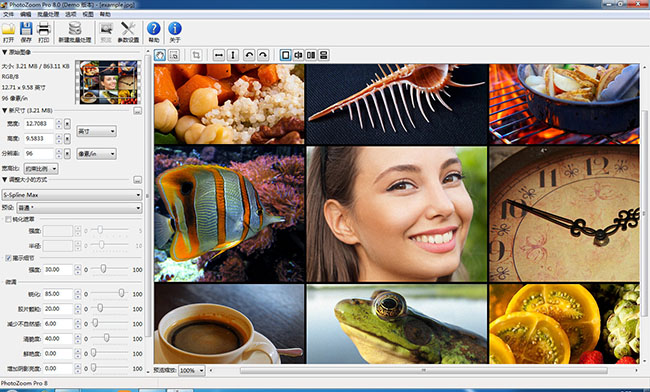Screen dimensions: 650x392
Task: Adjust the sharpness slider at 85.00
Action: pos(121,293)
